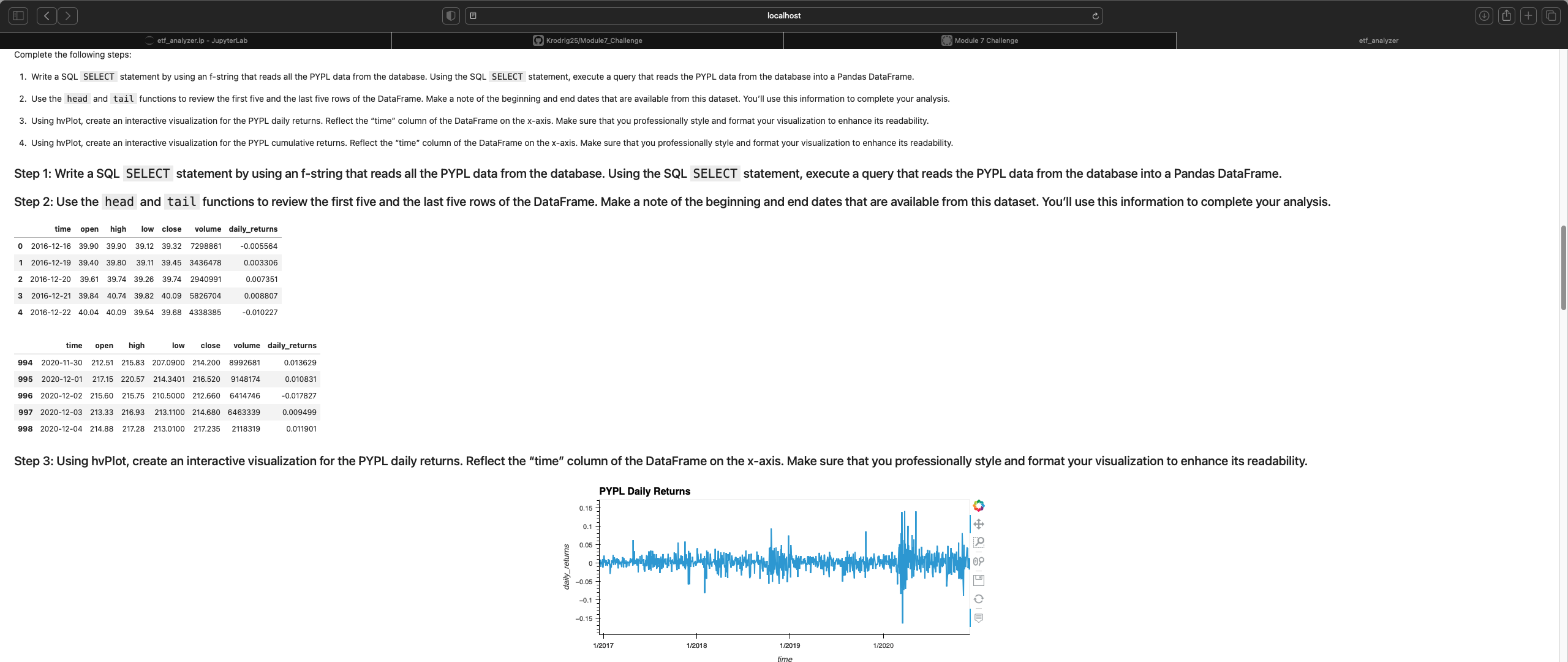Reset the plot view
Screen dimensions: 1568x662
point(979,599)
